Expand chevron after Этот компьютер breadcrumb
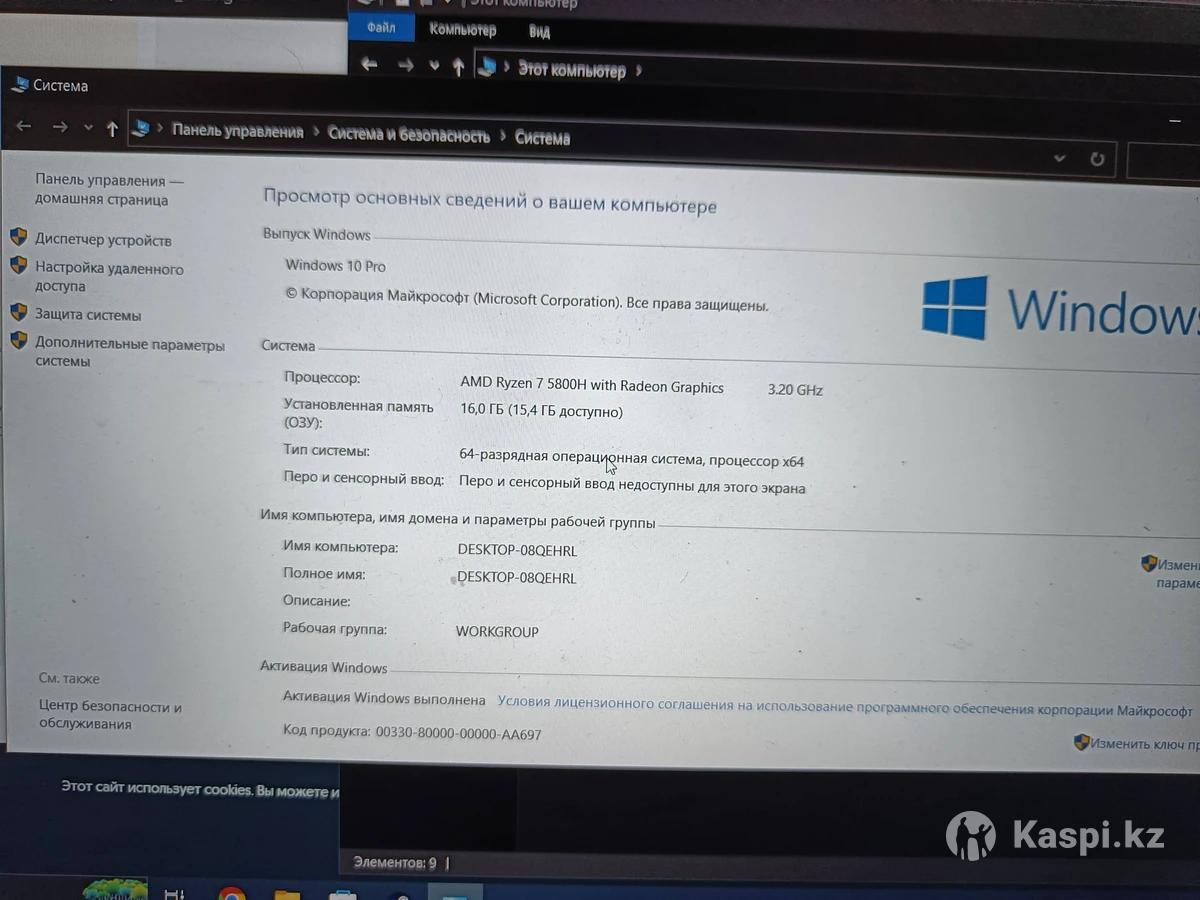The width and height of the screenshot is (1200, 900). [x=639, y=71]
